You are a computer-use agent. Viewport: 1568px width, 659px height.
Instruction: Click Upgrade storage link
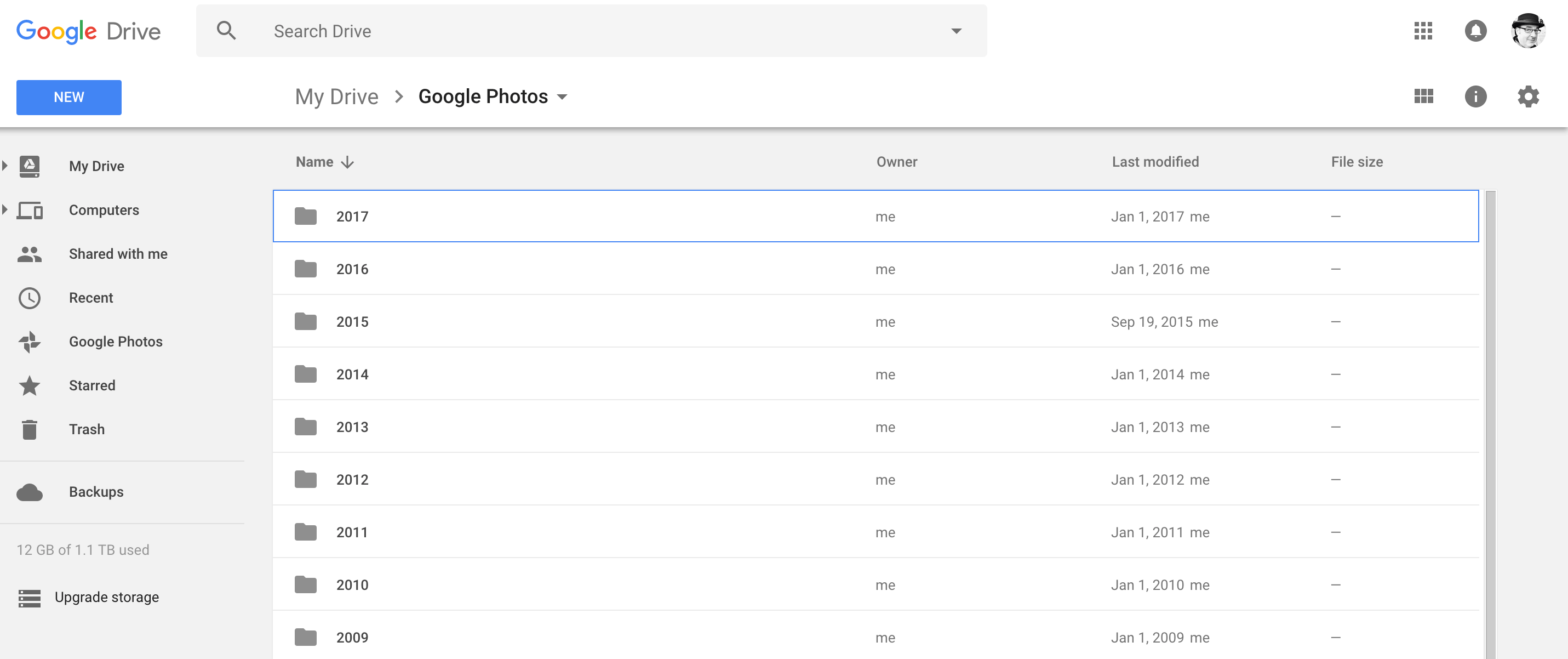coord(106,598)
